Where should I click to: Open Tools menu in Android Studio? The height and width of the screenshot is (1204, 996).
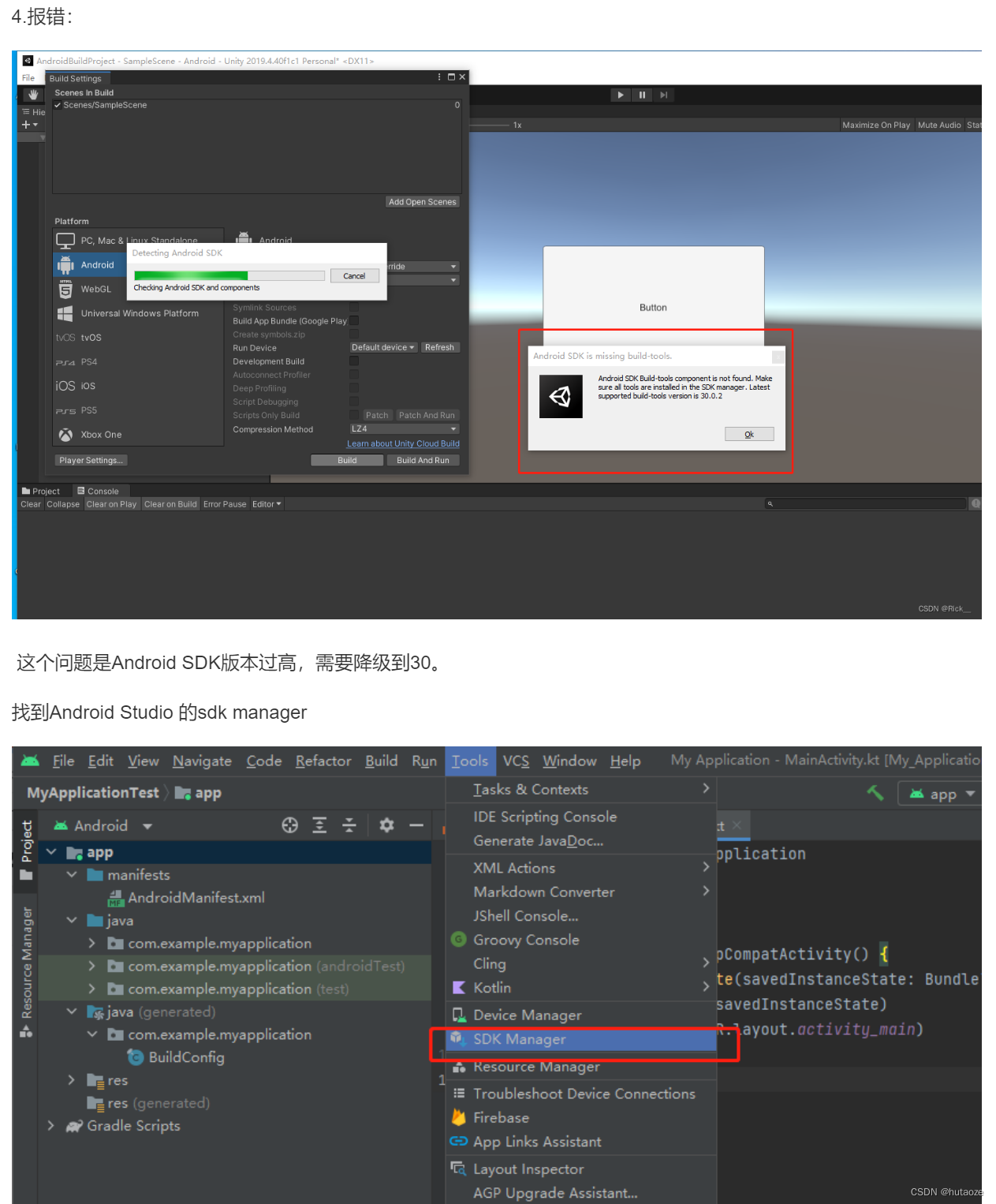point(470,761)
